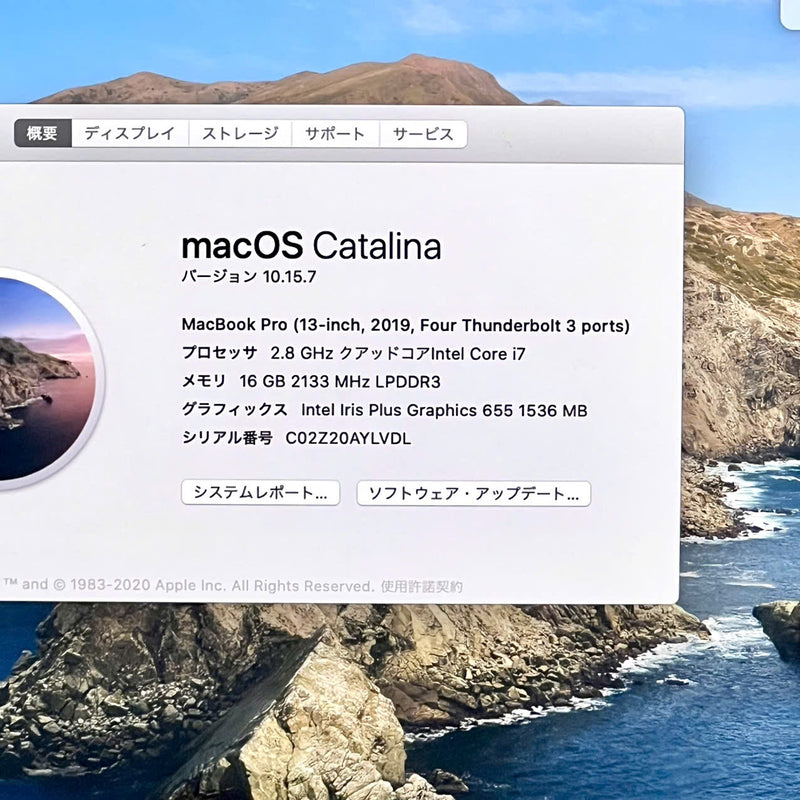Click the シリアル番号 label
800x800 pixels.
[227, 438]
